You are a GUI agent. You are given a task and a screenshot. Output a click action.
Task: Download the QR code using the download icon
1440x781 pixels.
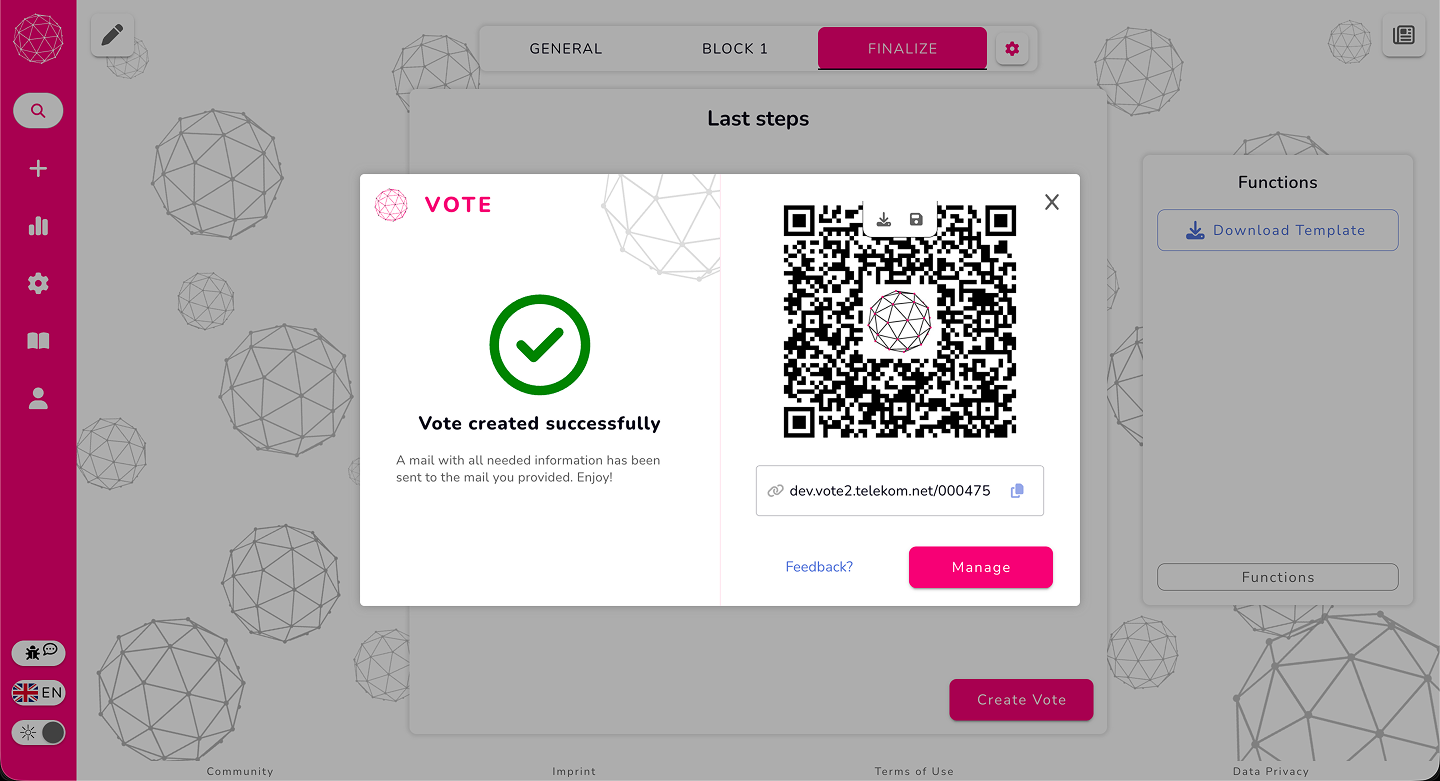[884, 218]
